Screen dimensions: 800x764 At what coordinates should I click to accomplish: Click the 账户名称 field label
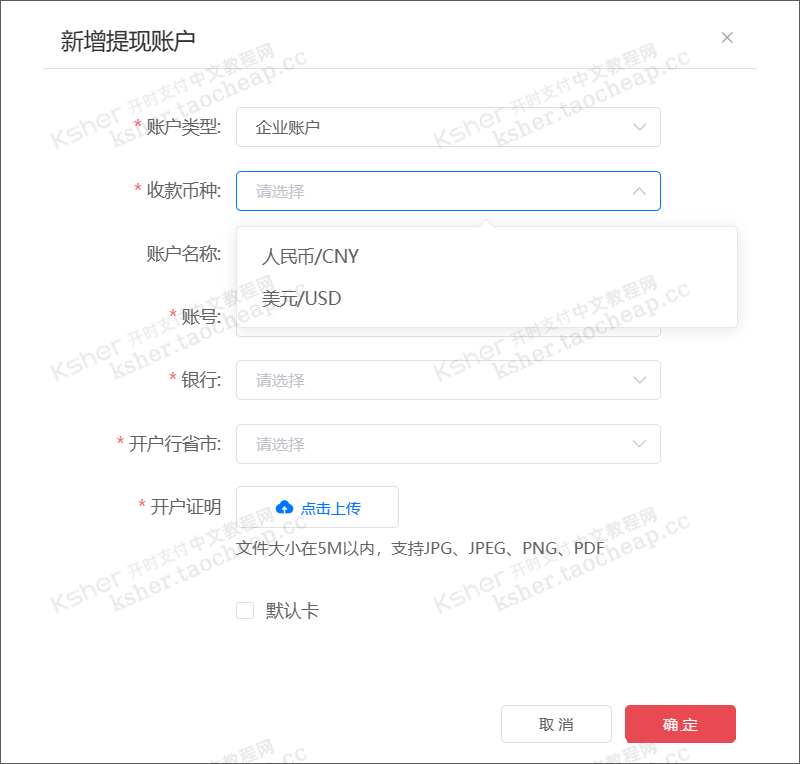[184, 254]
